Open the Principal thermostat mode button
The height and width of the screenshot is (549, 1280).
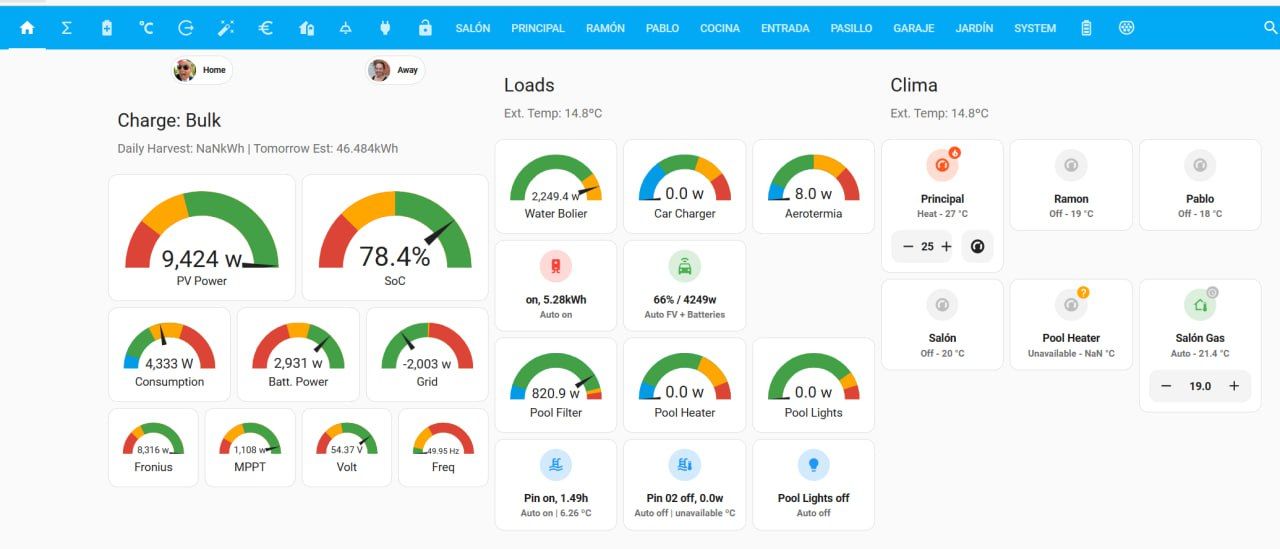977,246
